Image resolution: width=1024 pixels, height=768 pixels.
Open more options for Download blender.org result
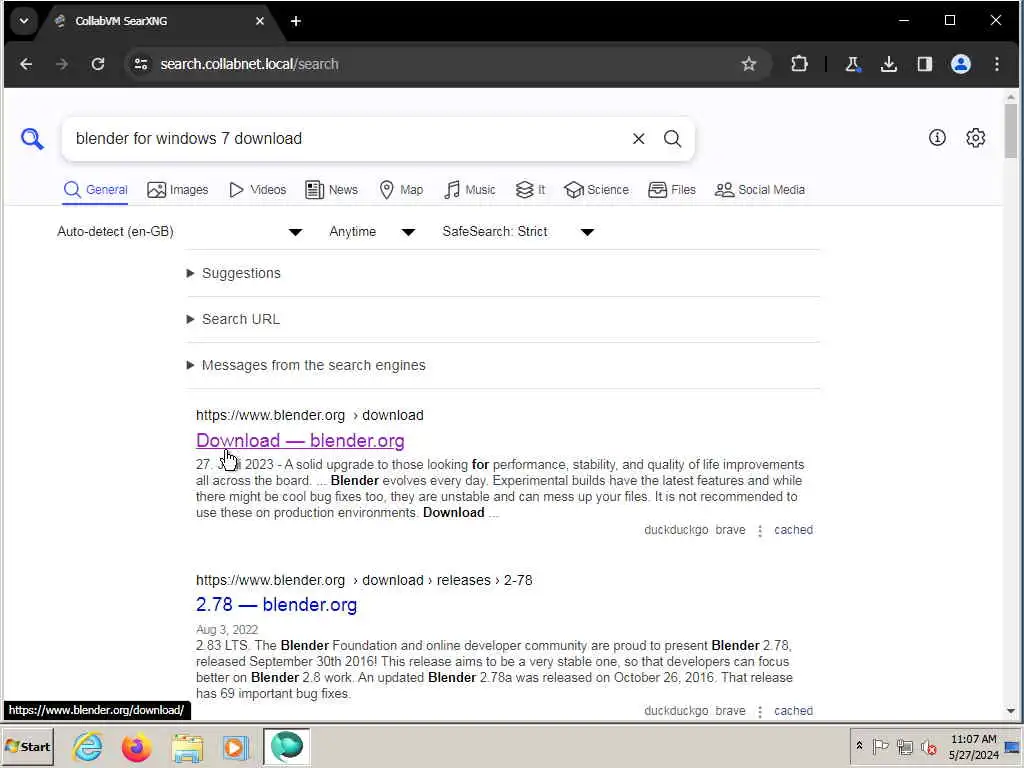[x=760, y=530]
